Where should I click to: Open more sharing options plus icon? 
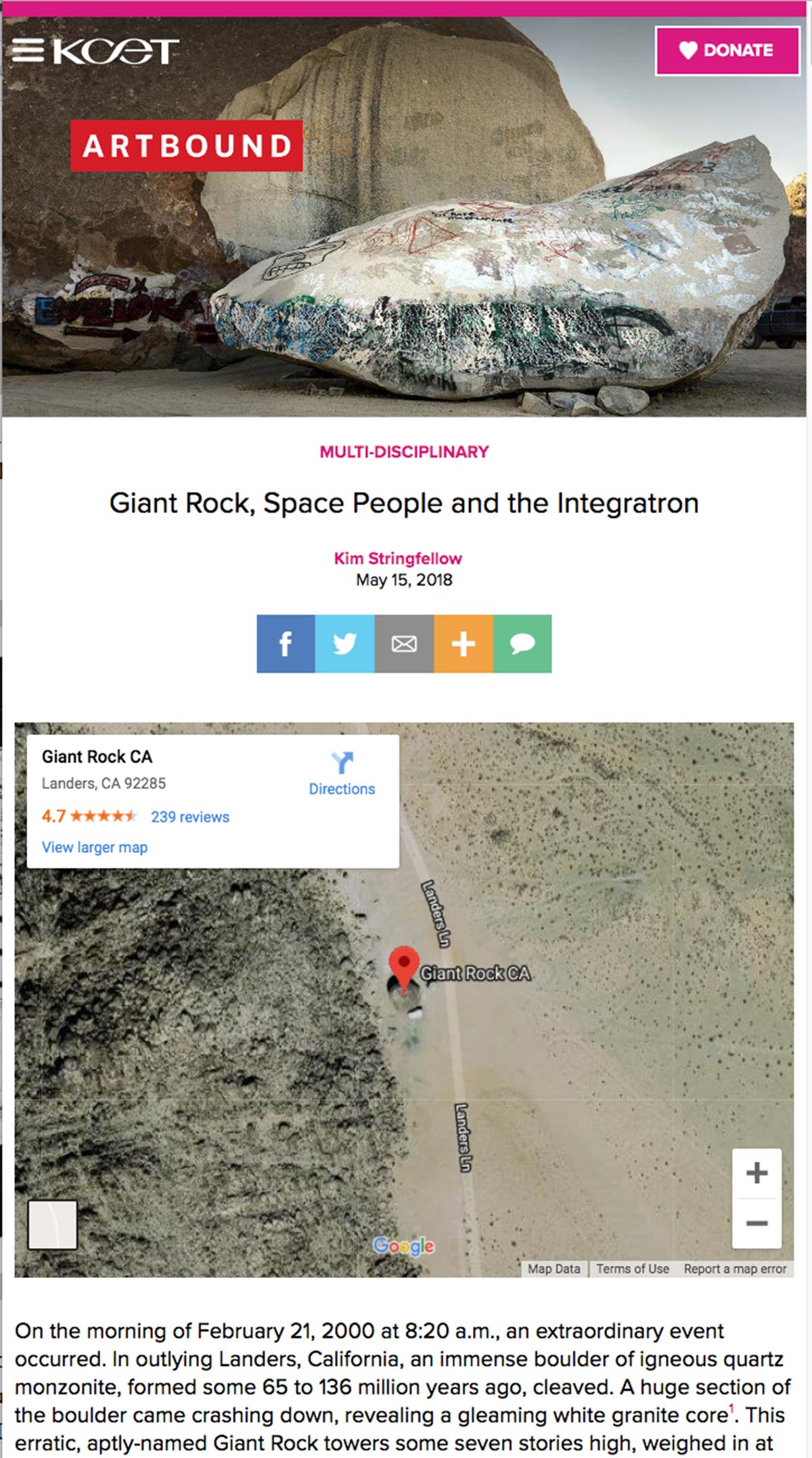tap(464, 644)
